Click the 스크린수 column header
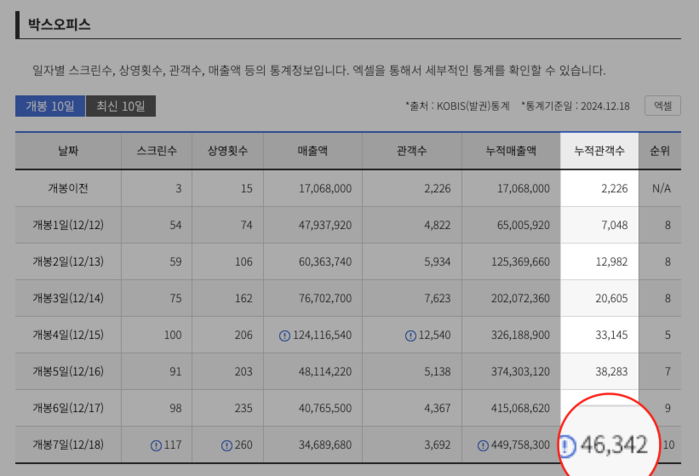This screenshot has width=699, height=476. click(157, 151)
